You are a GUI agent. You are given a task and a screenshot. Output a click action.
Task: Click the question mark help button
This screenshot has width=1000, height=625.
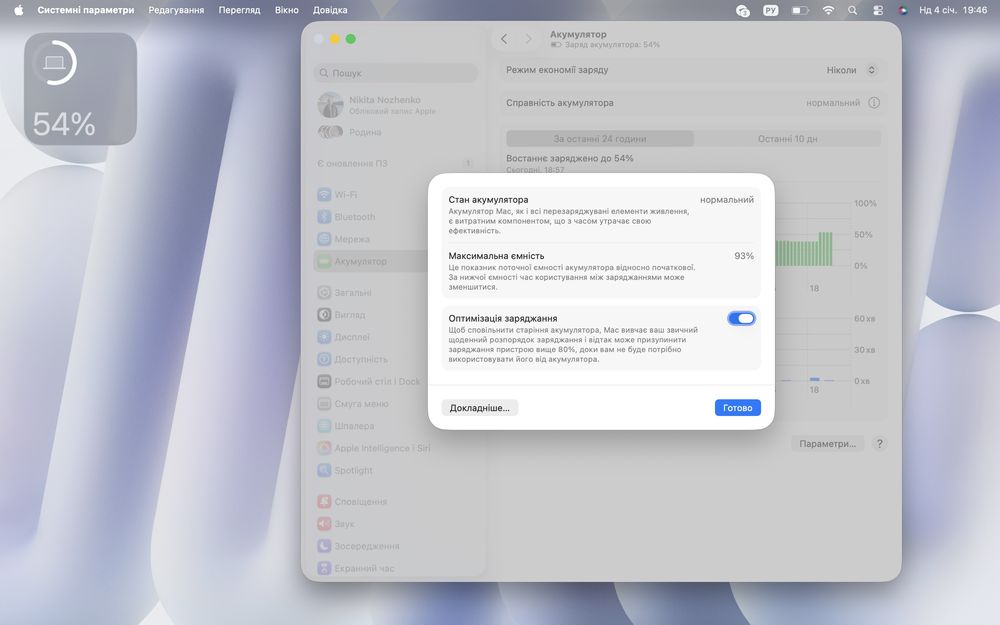click(x=879, y=444)
